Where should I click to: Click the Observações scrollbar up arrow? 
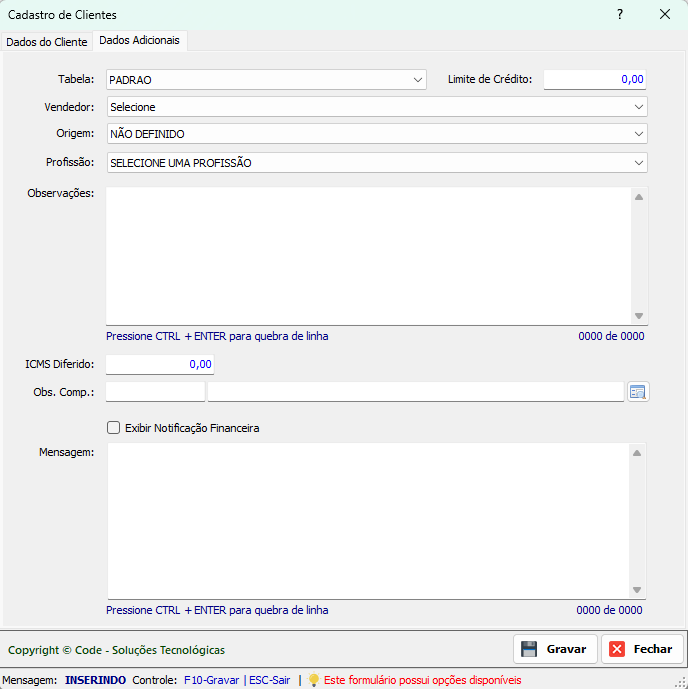pyautogui.click(x=639, y=197)
